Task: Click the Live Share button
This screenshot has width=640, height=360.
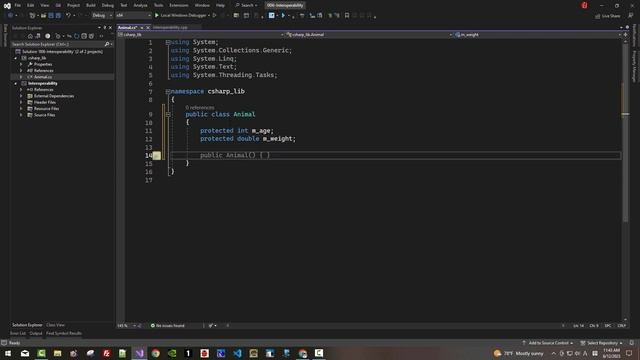Action: click(x=607, y=16)
